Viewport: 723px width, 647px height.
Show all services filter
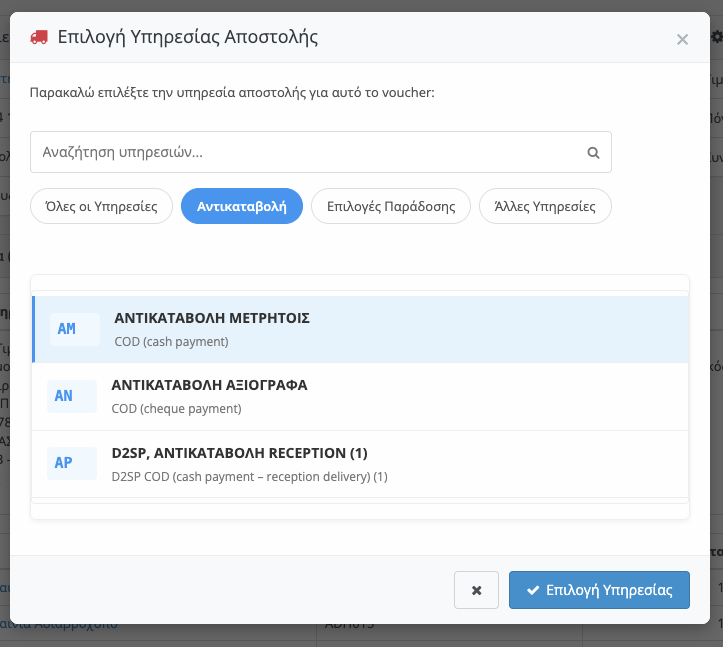pos(101,206)
